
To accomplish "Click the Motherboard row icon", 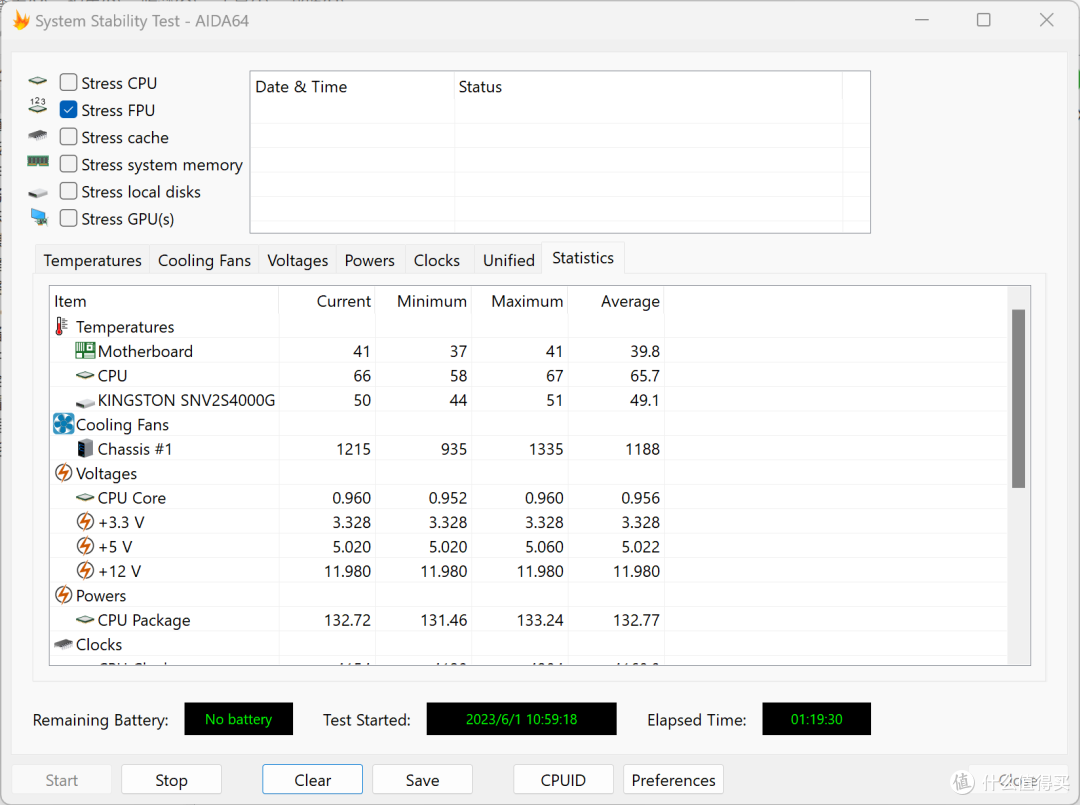I will click(x=85, y=351).
